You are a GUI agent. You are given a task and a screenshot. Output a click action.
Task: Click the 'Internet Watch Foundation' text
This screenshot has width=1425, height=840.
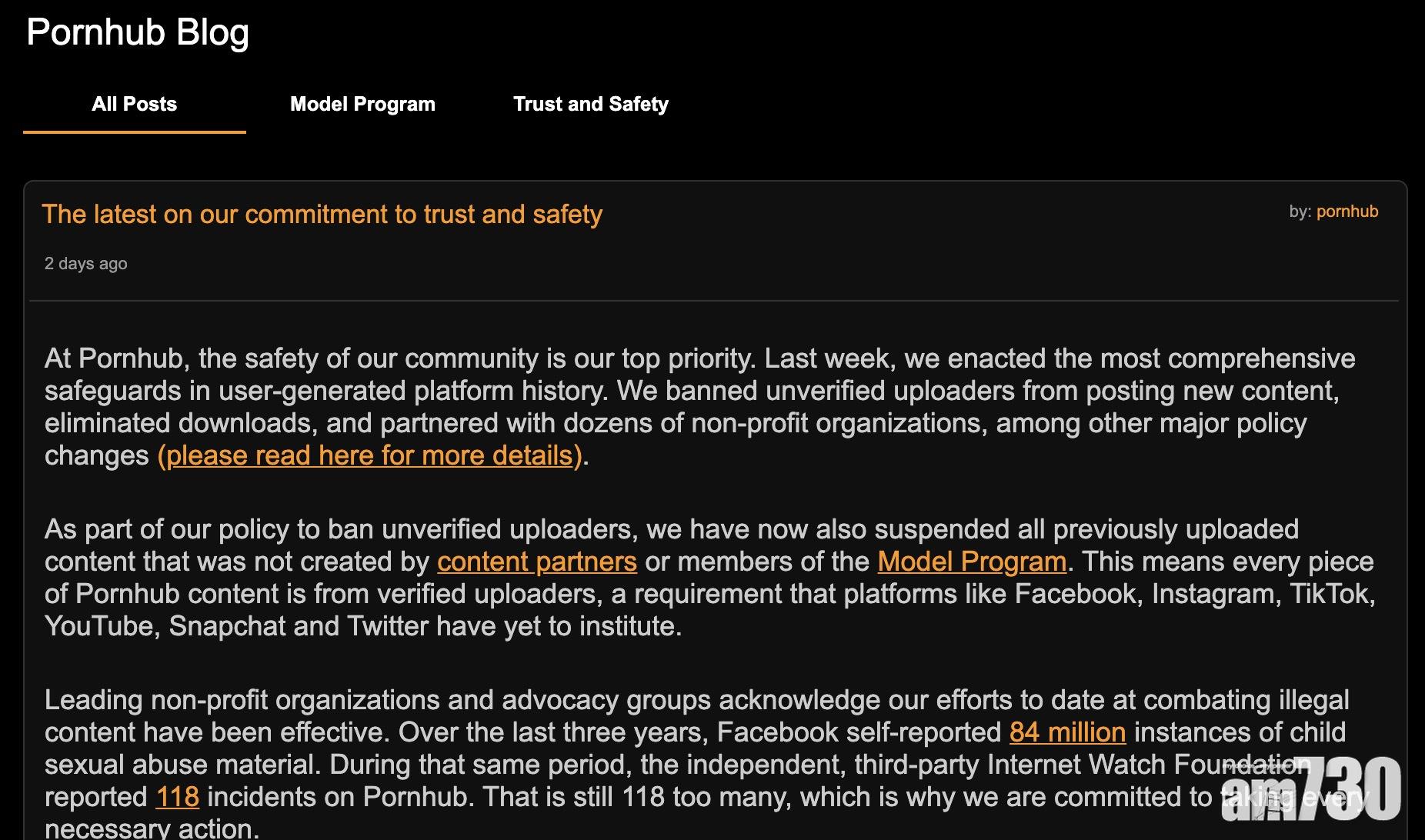(1146, 765)
